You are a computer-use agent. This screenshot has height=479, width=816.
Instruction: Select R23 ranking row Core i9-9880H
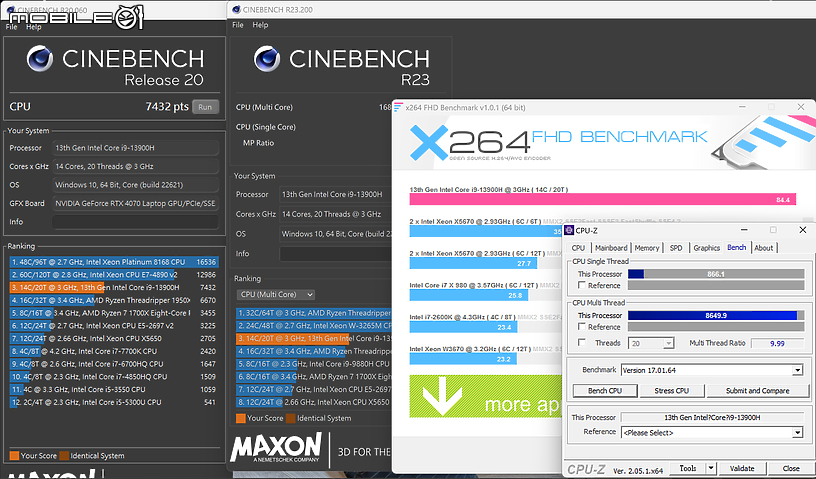314,364
